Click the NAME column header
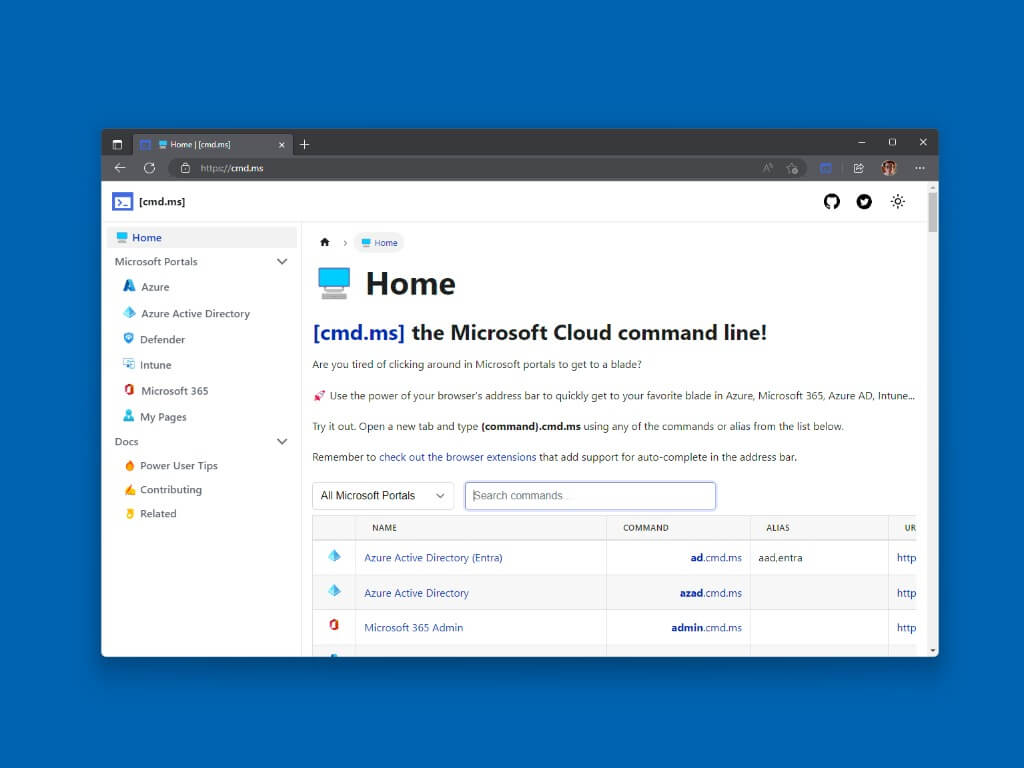This screenshot has width=1024, height=768. click(384, 528)
